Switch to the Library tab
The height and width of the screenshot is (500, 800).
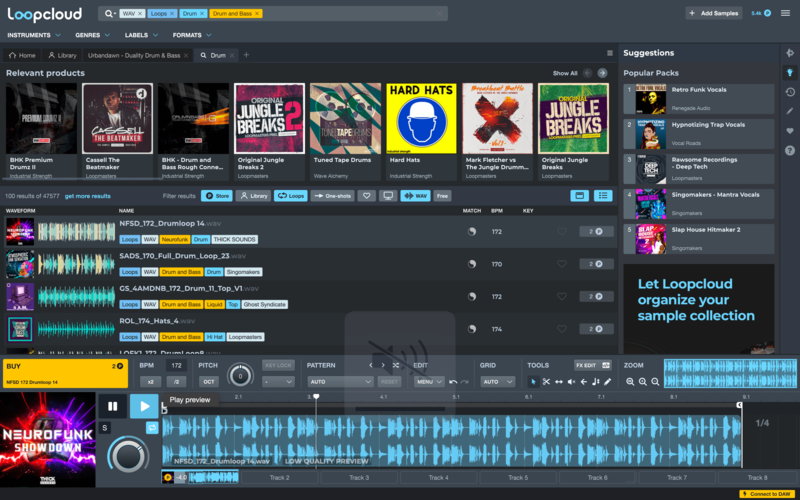tap(61, 55)
